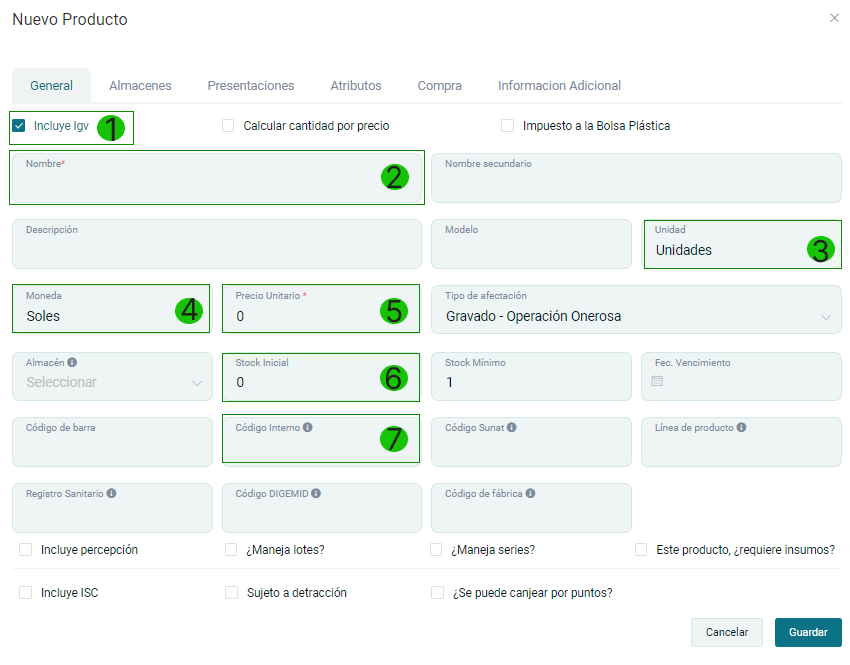Enable Impuesto a la Bolsa Plástica checkbox

(x=508, y=126)
